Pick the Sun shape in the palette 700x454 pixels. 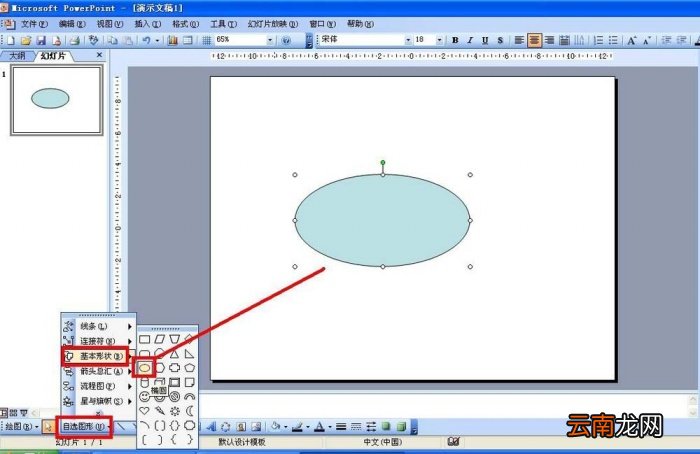175,411
